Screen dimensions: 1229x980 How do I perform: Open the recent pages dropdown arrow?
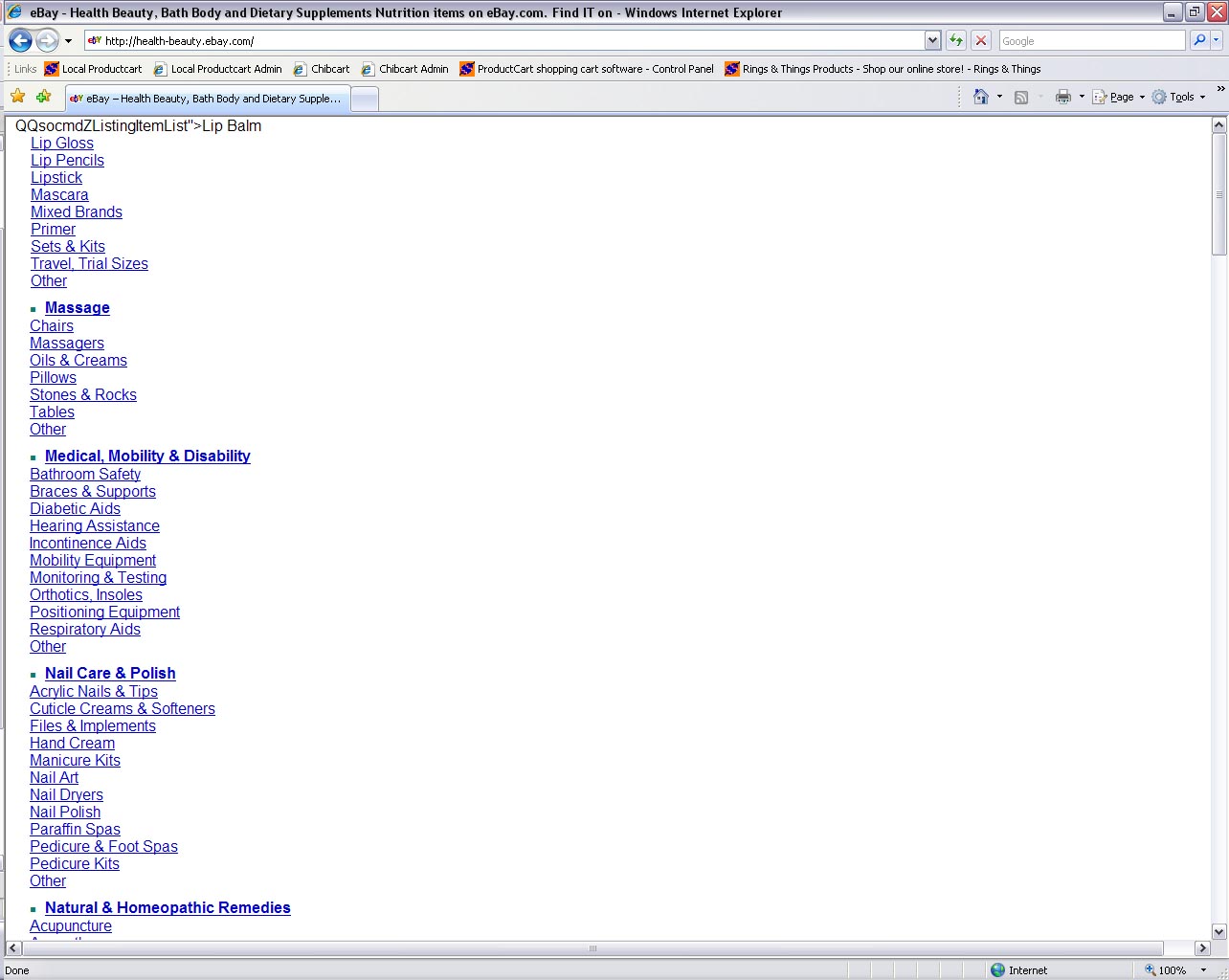(69, 41)
